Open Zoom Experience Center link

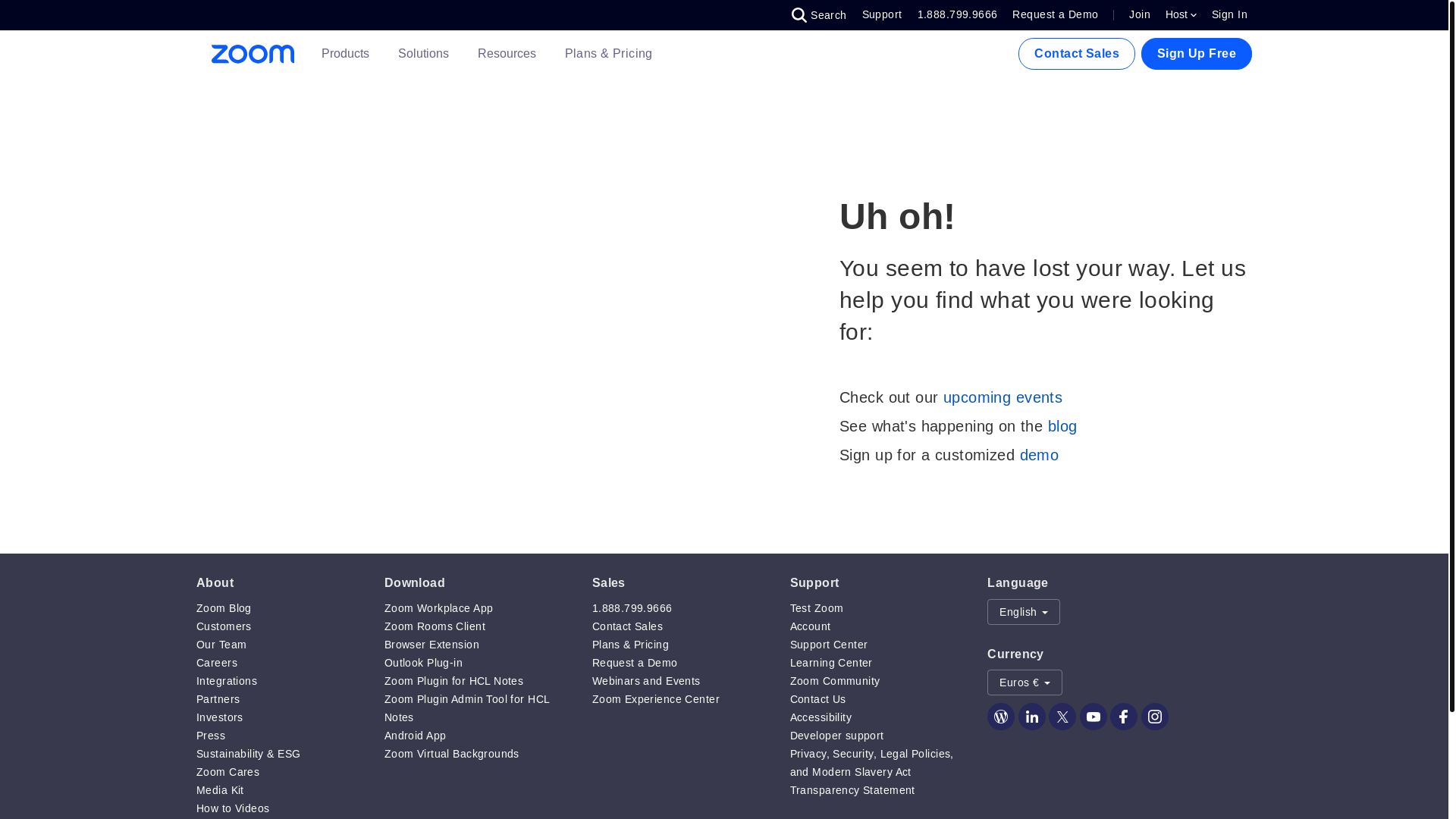click(x=656, y=699)
